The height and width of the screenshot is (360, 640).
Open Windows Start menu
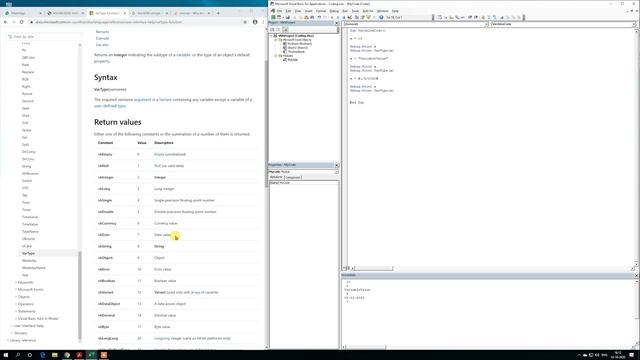(x=6, y=355)
